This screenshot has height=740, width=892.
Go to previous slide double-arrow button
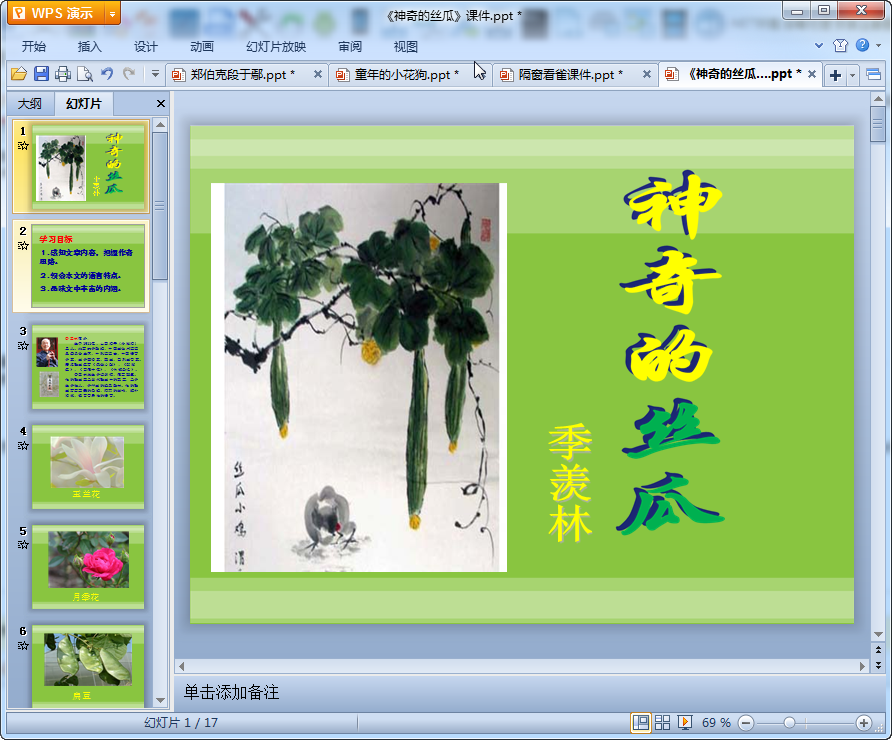pos(878,650)
